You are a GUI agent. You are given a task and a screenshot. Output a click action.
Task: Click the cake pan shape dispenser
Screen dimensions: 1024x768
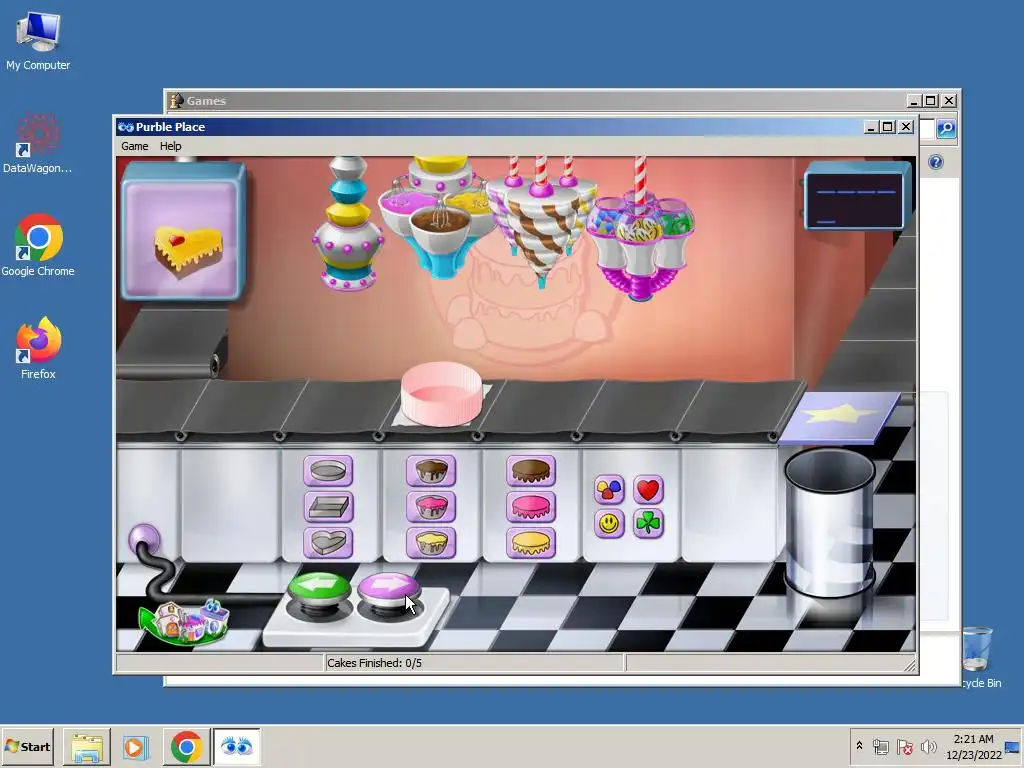pos(348,223)
